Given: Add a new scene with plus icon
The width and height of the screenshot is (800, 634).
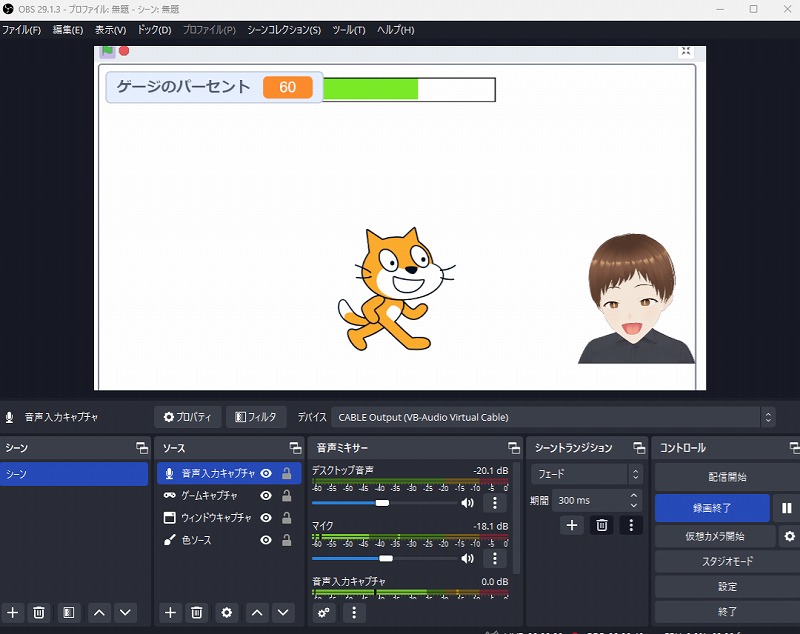Looking at the screenshot, I should click(13, 612).
